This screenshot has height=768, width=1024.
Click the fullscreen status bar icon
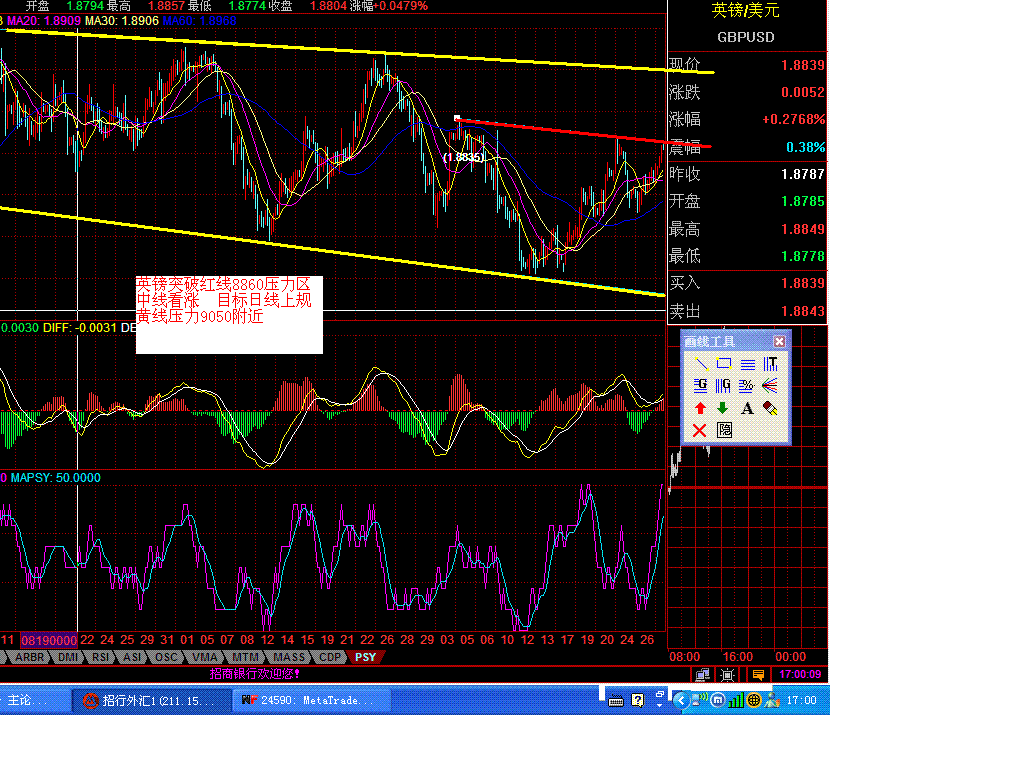pos(728,675)
